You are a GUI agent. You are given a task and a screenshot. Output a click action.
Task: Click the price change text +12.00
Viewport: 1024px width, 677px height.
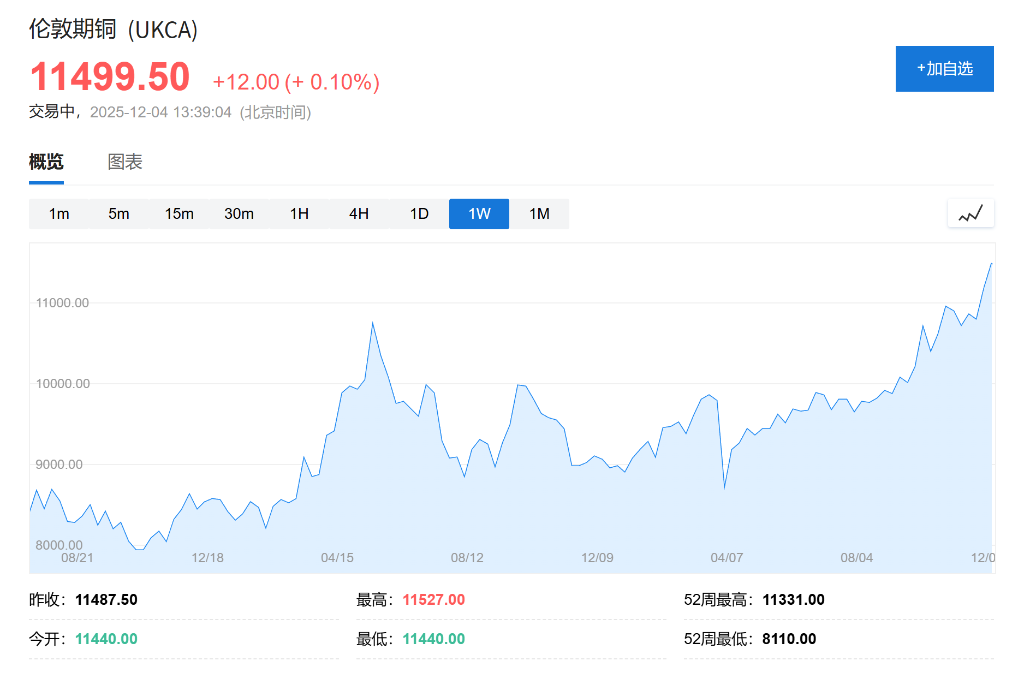[x=244, y=82]
